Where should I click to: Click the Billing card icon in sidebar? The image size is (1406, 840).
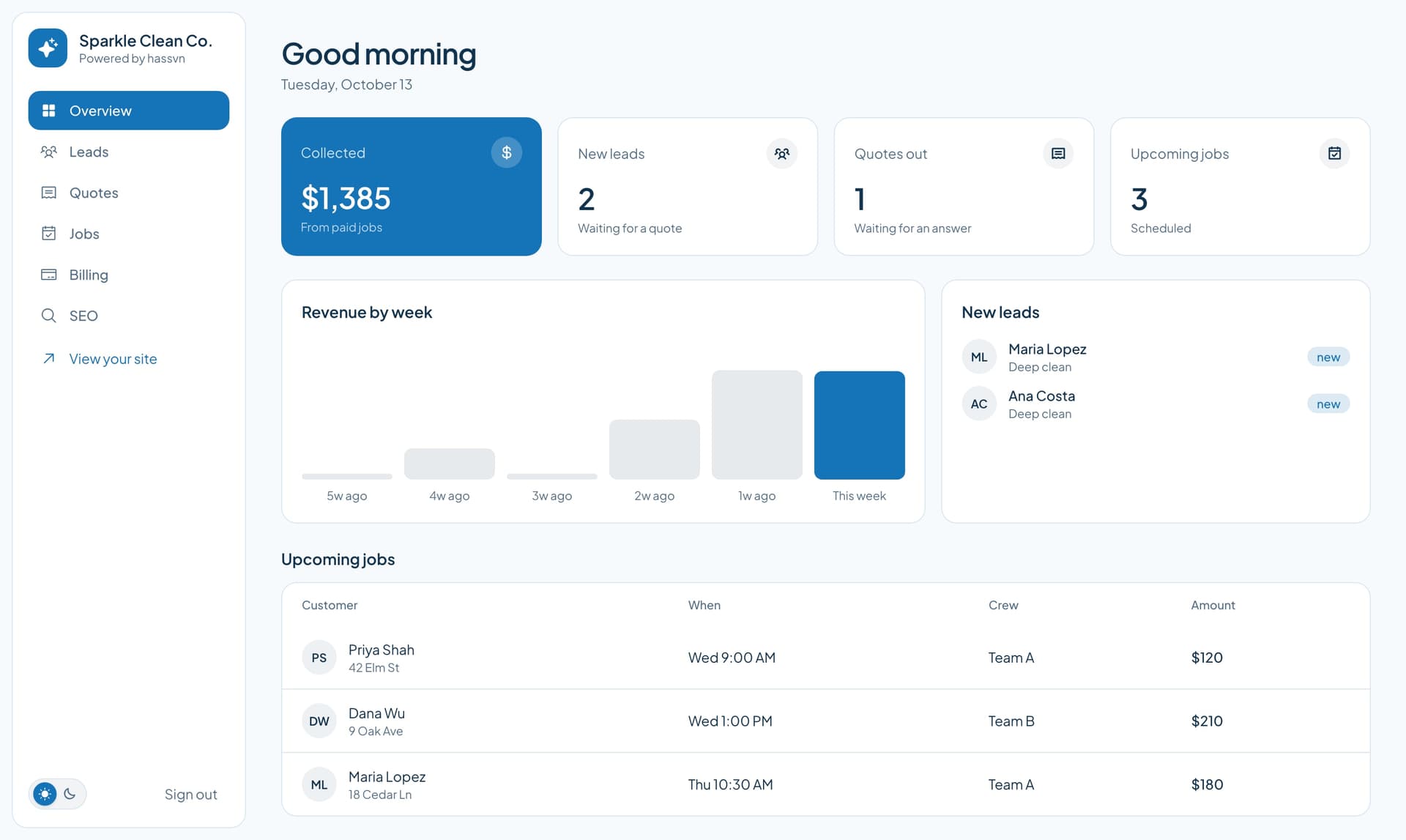pyautogui.click(x=49, y=275)
